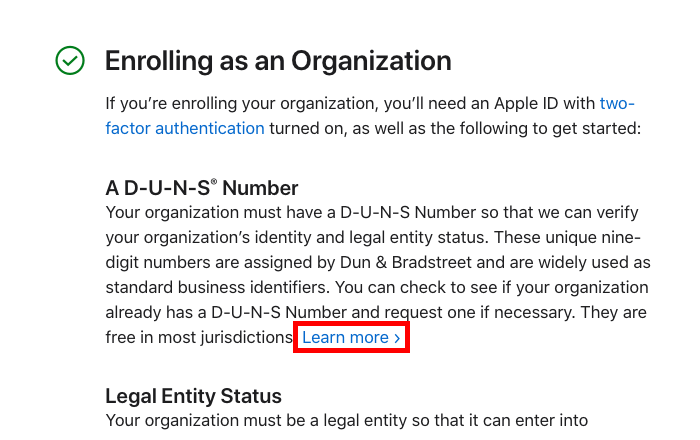
Task: Click the word 'two-' ending the first line
Action: (x=617, y=104)
